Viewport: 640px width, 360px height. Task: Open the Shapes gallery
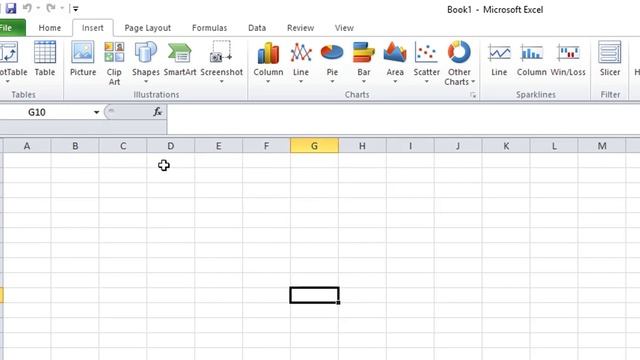pyautogui.click(x=146, y=62)
